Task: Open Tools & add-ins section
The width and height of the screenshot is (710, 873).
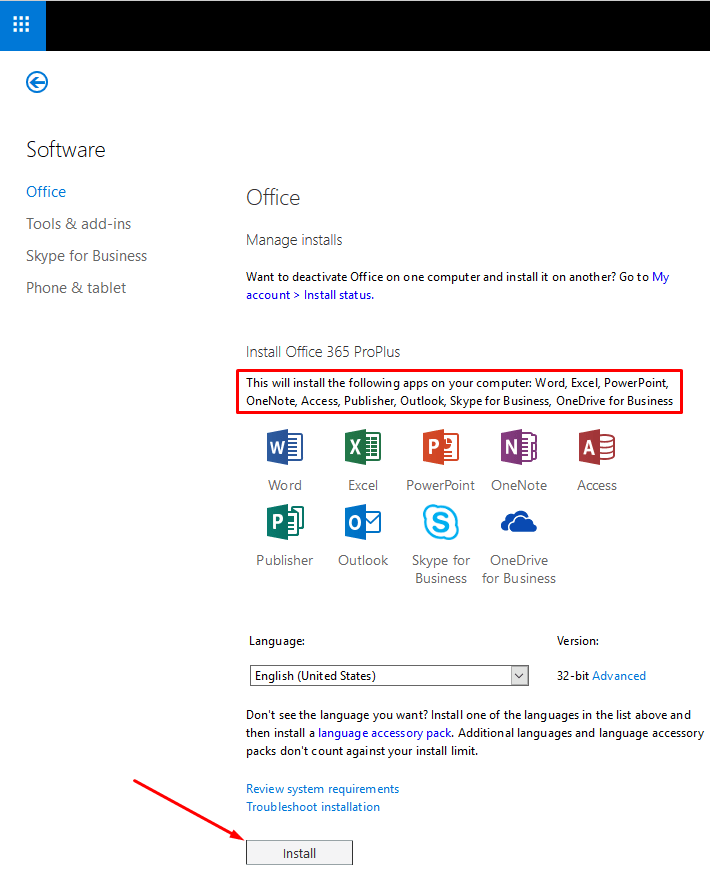Action: 79,224
